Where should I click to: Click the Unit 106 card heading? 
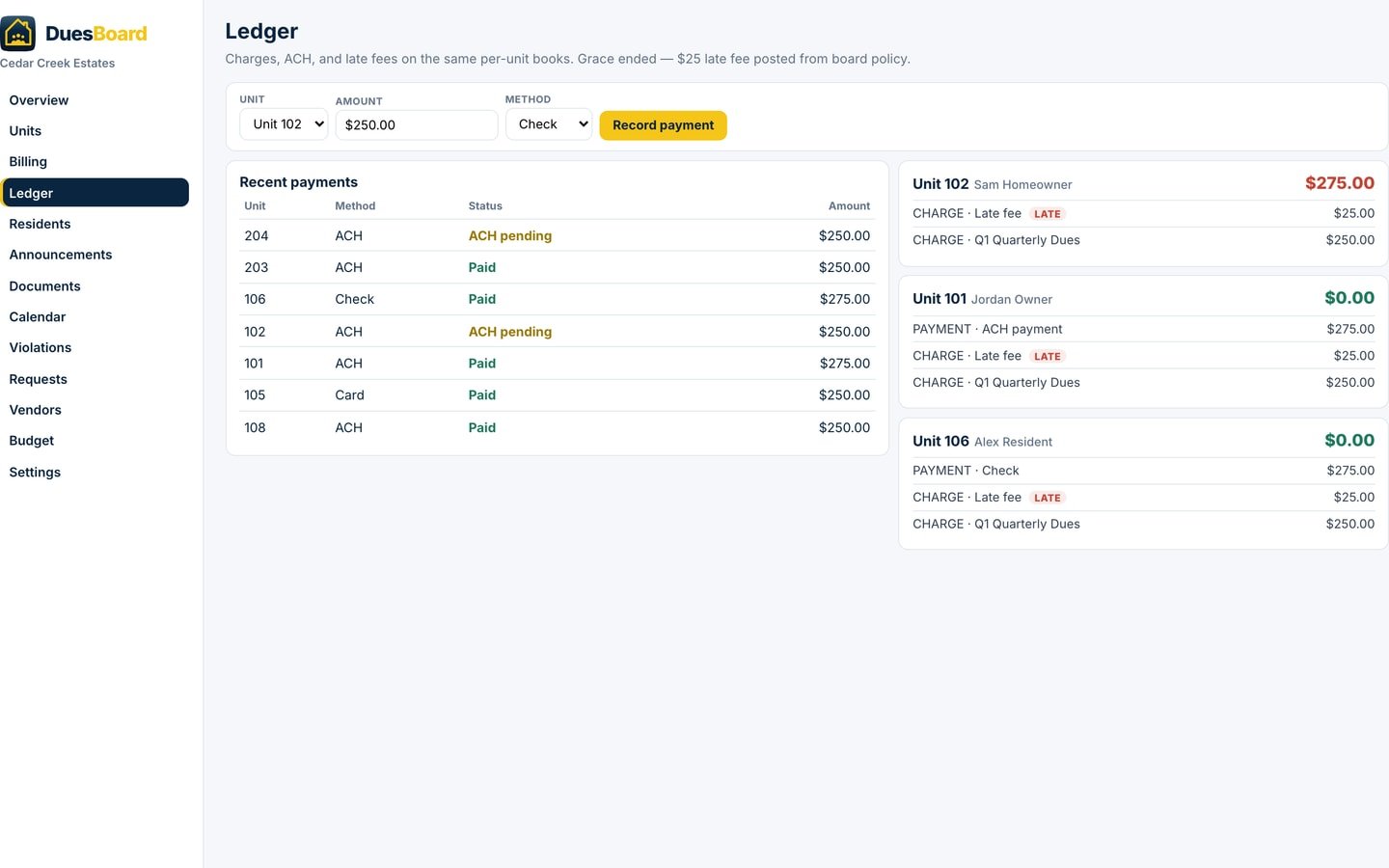pos(940,442)
